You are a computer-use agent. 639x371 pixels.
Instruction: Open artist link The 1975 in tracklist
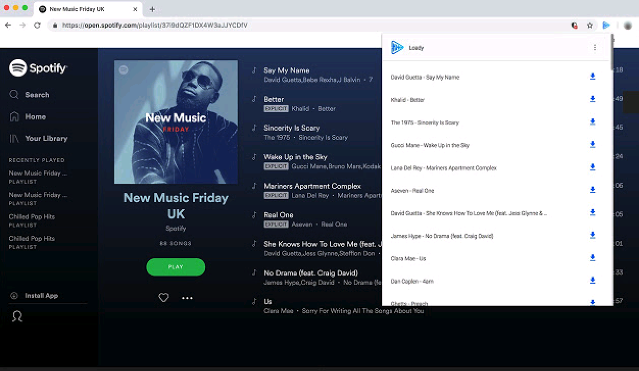click(x=277, y=137)
